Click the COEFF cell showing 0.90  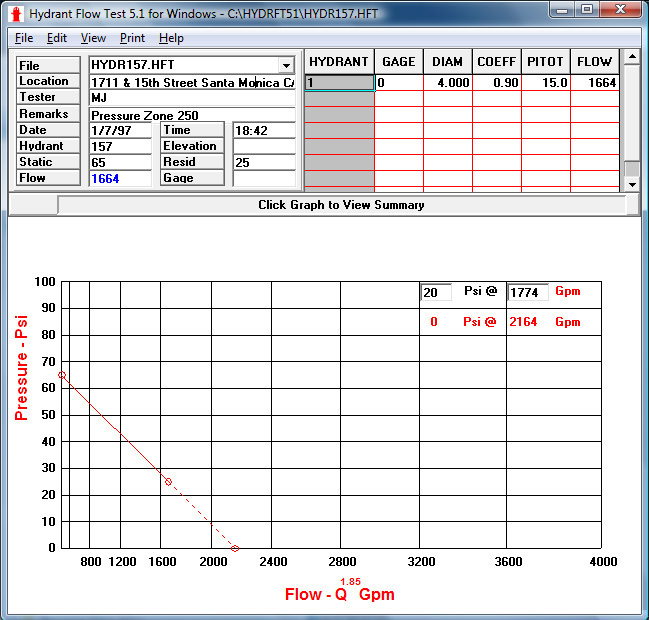click(497, 83)
